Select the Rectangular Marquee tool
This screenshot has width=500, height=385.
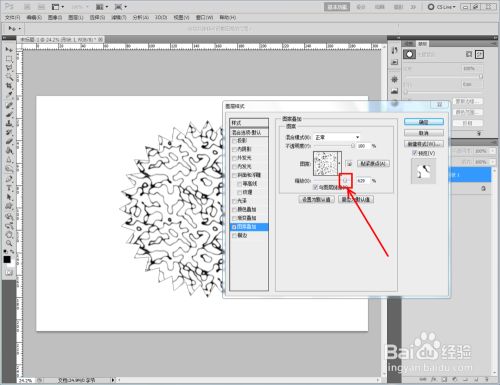click(x=9, y=59)
